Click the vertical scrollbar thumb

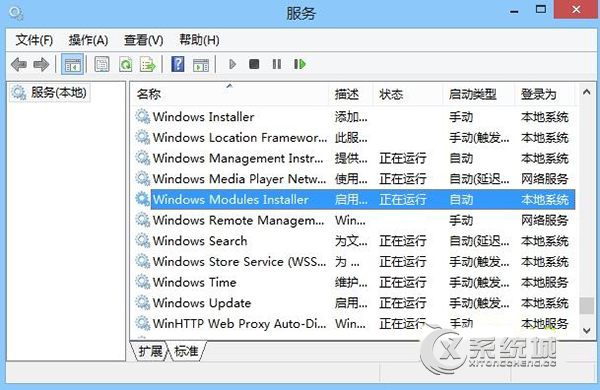[586, 306]
